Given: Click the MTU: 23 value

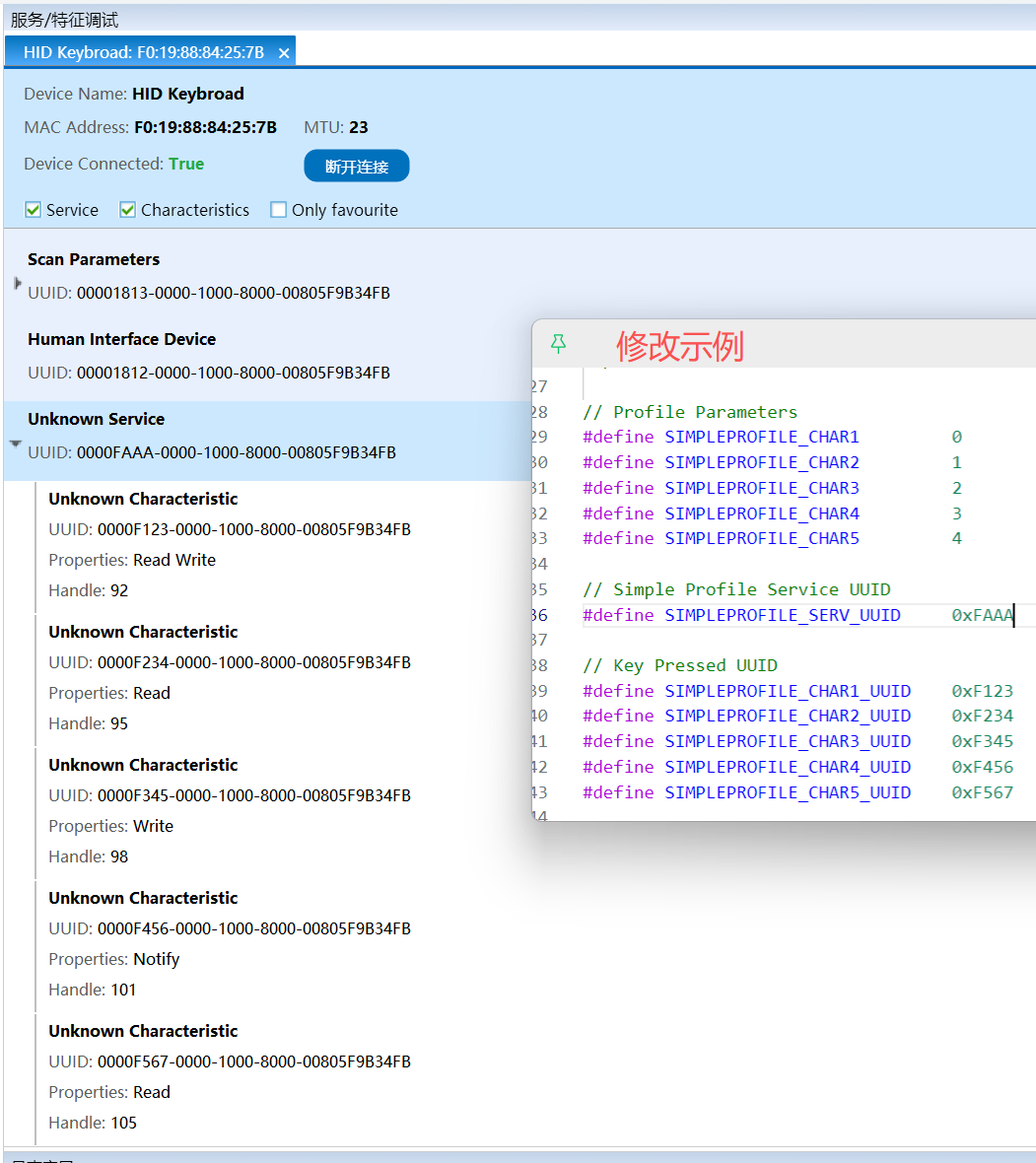Looking at the screenshot, I should click(x=336, y=127).
